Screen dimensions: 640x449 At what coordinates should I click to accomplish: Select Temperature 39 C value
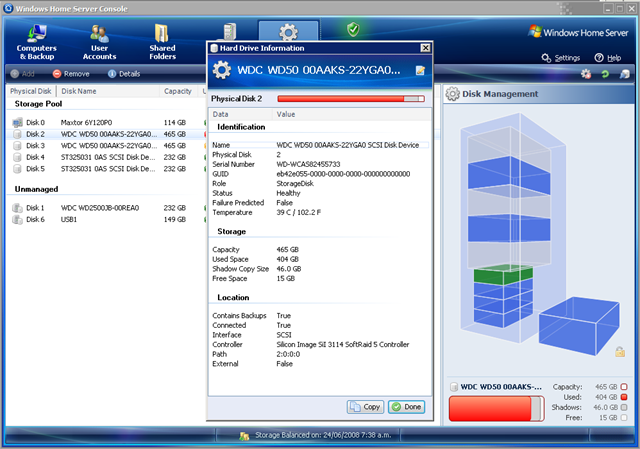pyautogui.click(x=299, y=213)
